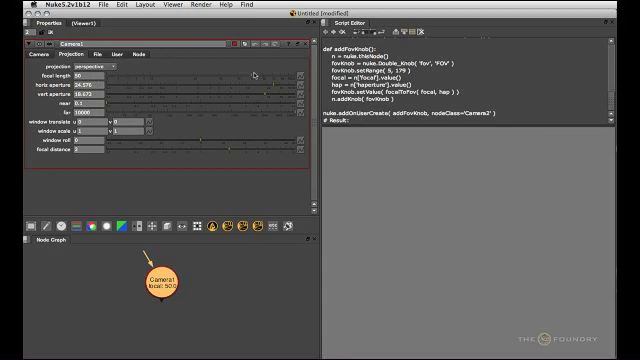Click the focal length value field

point(89,76)
